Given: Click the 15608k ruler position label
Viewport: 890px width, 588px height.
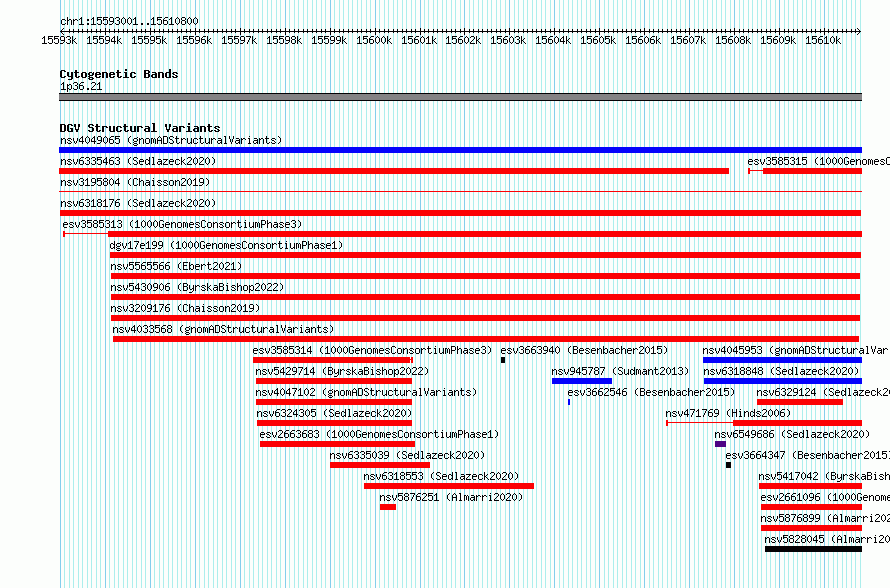Looking at the screenshot, I should [x=733, y=41].
